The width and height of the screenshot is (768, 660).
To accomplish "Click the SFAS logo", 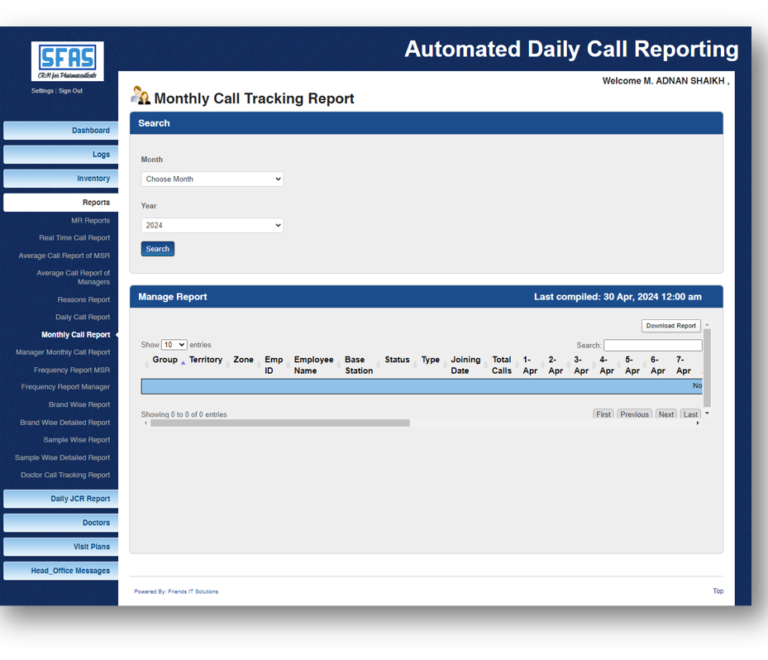I will (67, 61).
